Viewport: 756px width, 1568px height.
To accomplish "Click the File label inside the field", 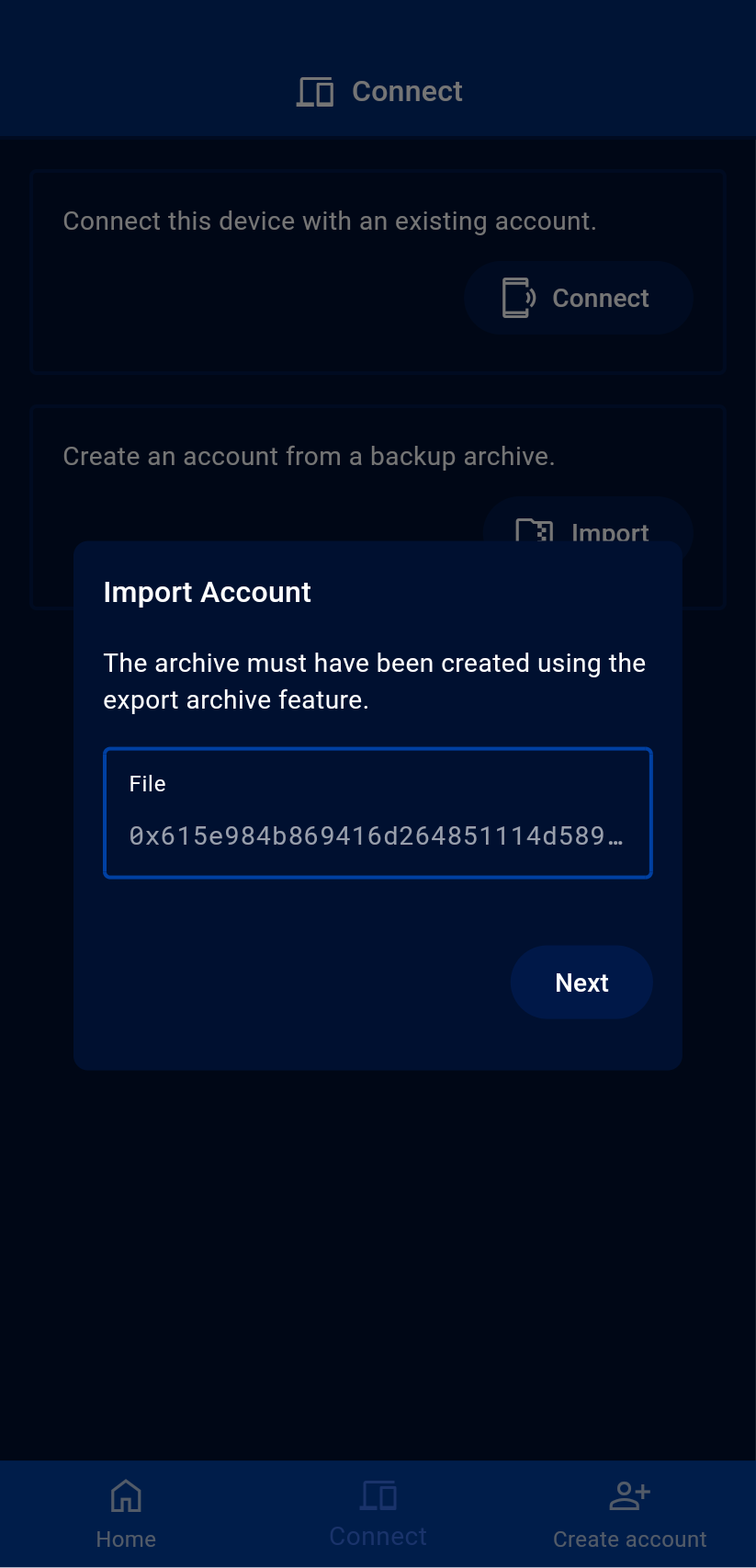I will 147,784.
